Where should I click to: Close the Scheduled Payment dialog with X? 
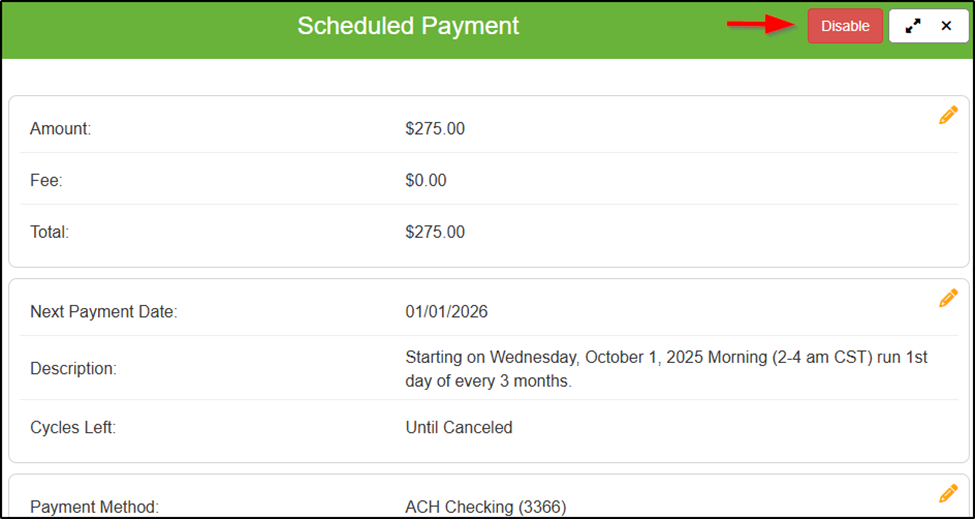pos(946,26)
